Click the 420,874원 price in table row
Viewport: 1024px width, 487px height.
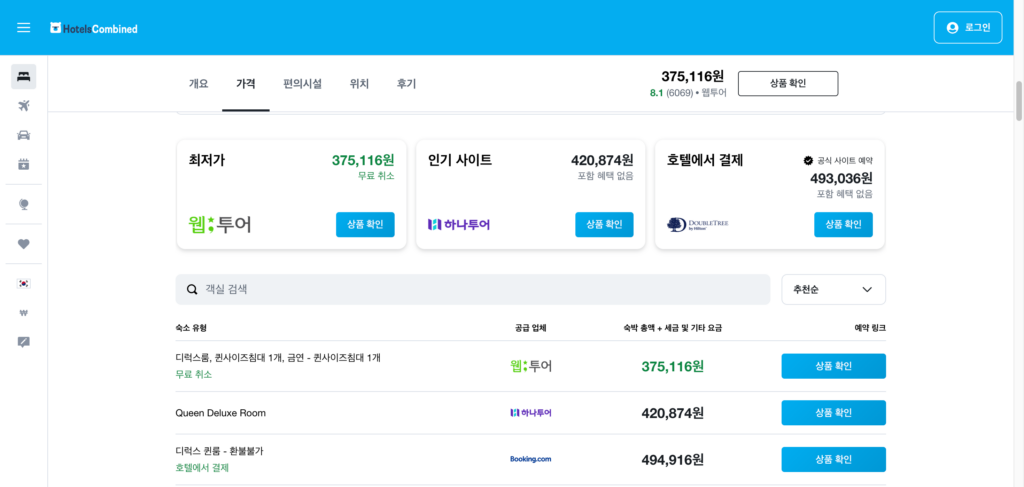pyautogui.click(x=673, y=413)
